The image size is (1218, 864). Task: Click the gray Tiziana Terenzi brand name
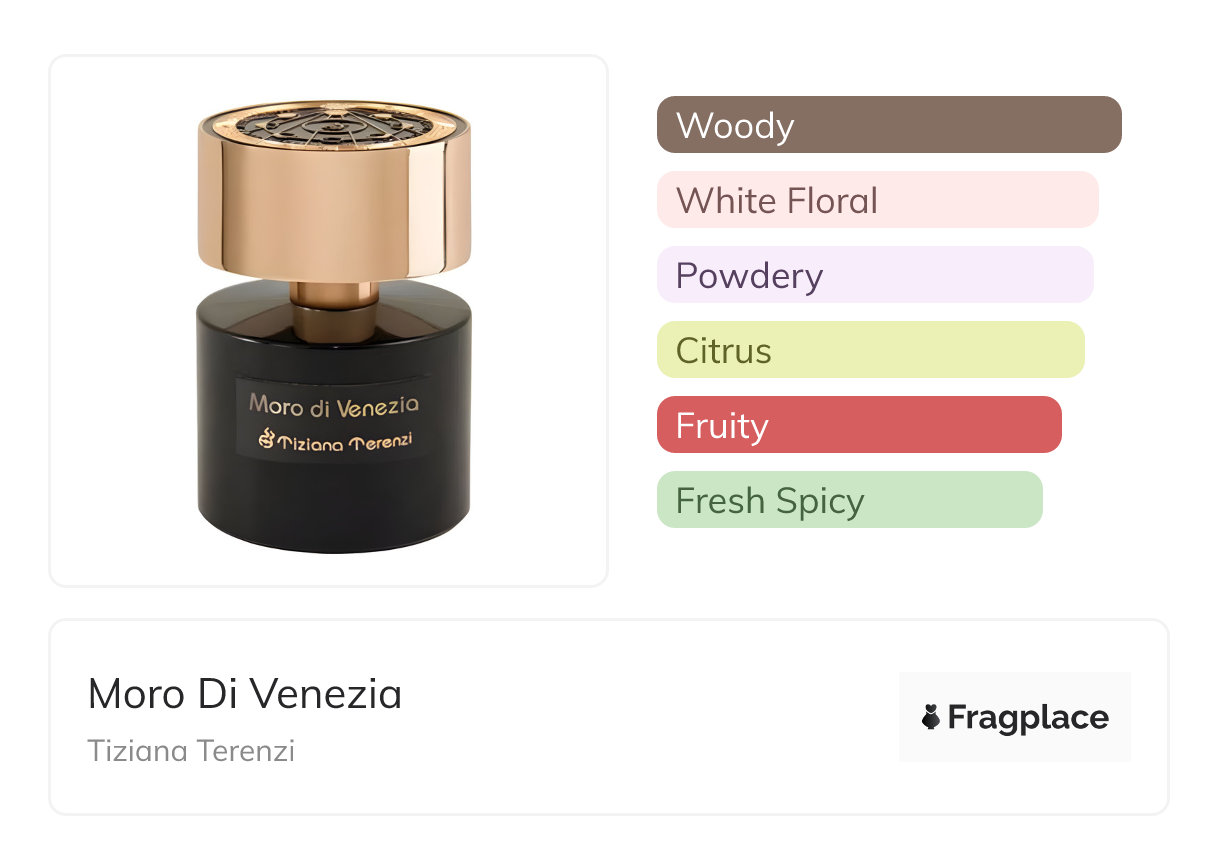pyautogui.click(x=191, y=751)
